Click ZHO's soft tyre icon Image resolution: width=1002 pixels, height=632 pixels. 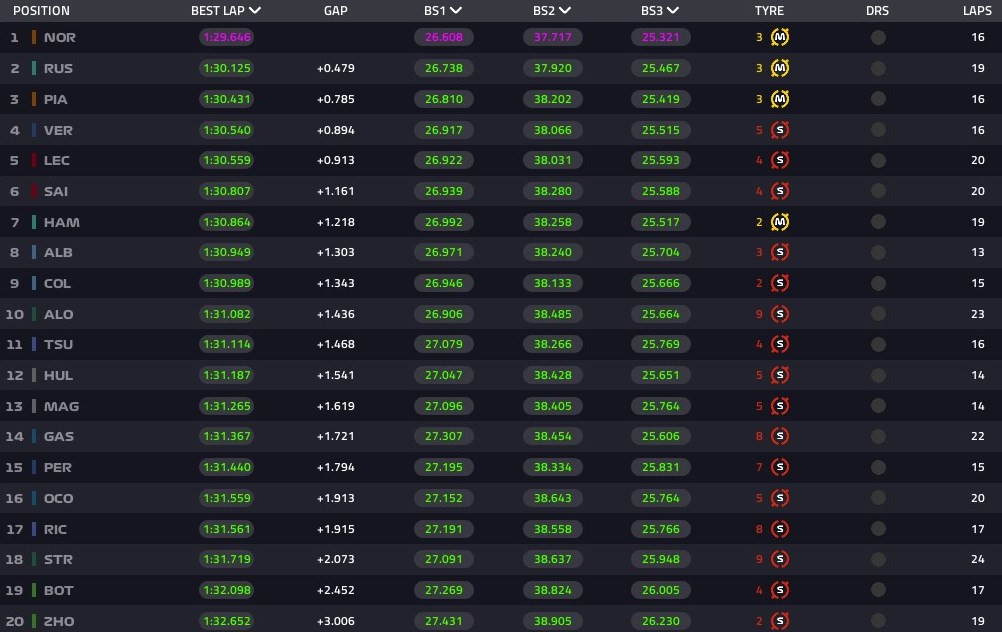point(780,620)
